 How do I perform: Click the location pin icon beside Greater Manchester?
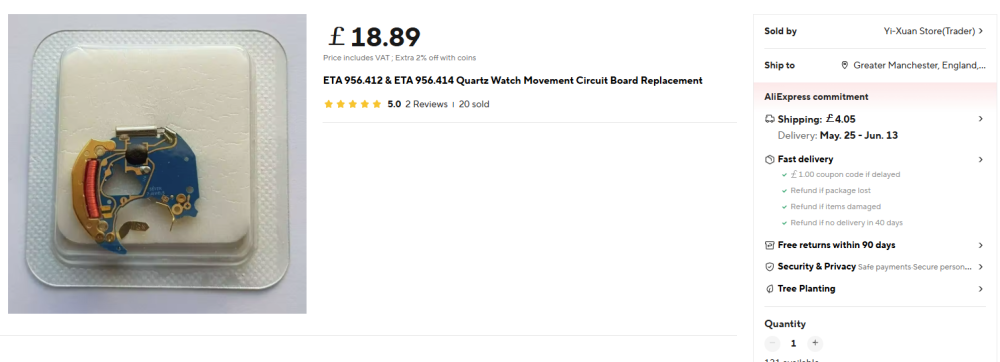[845, 65]
